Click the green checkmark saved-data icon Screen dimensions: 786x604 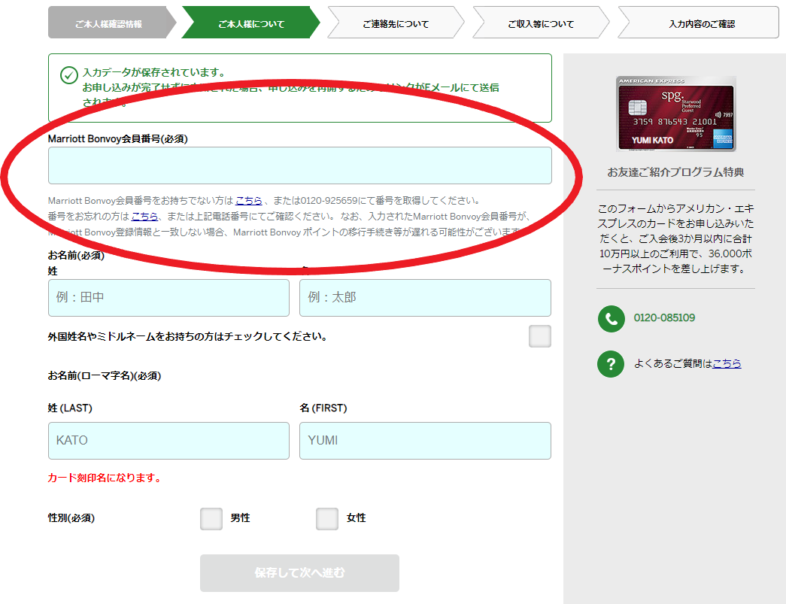click(x=69, y=75)
